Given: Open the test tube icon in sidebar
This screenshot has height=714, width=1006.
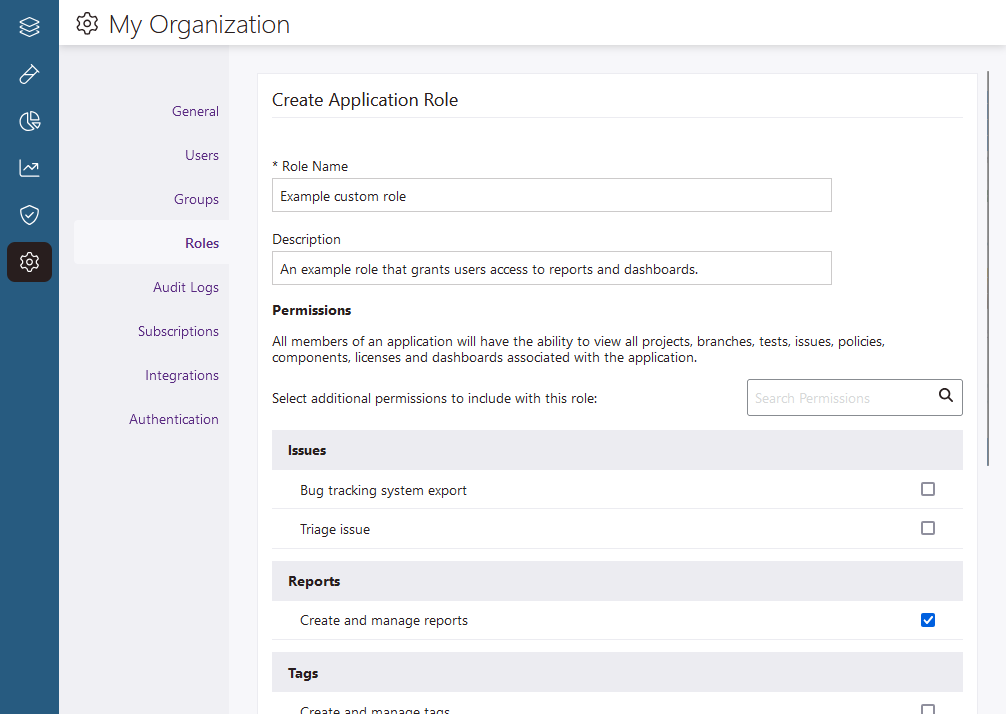Looking at the screenshot, I should click(x=29, y=75).
